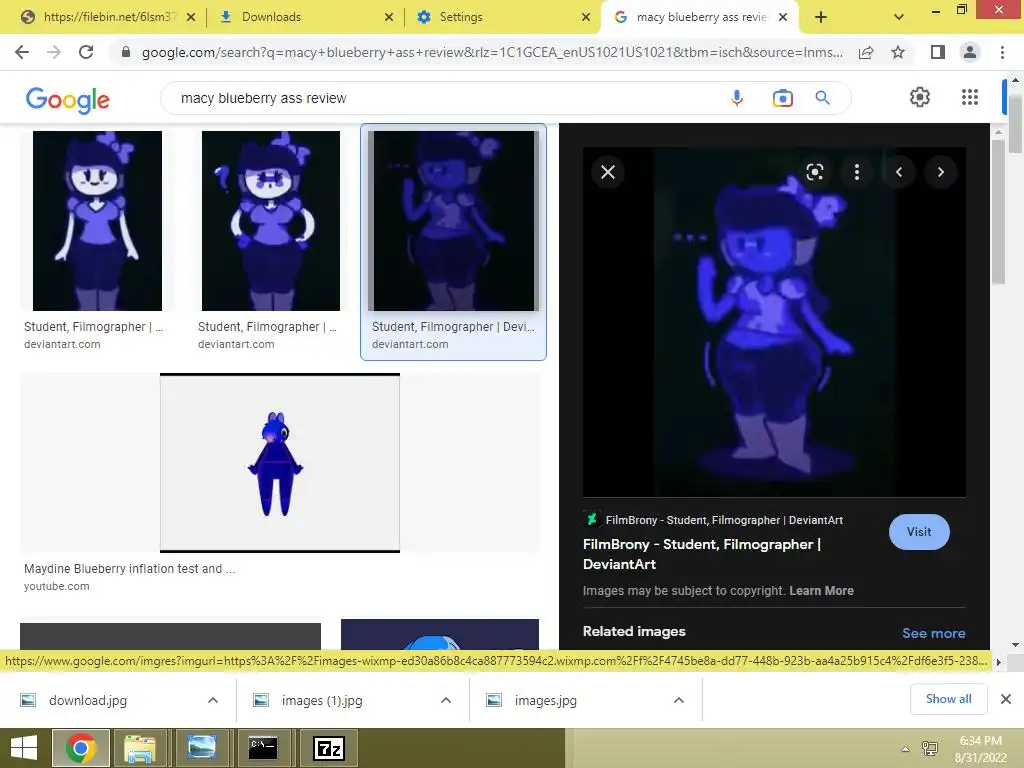The height and width of the screenshot is (768, 1024).
Task: Click the Google search text field
Action: pos(444,98)
